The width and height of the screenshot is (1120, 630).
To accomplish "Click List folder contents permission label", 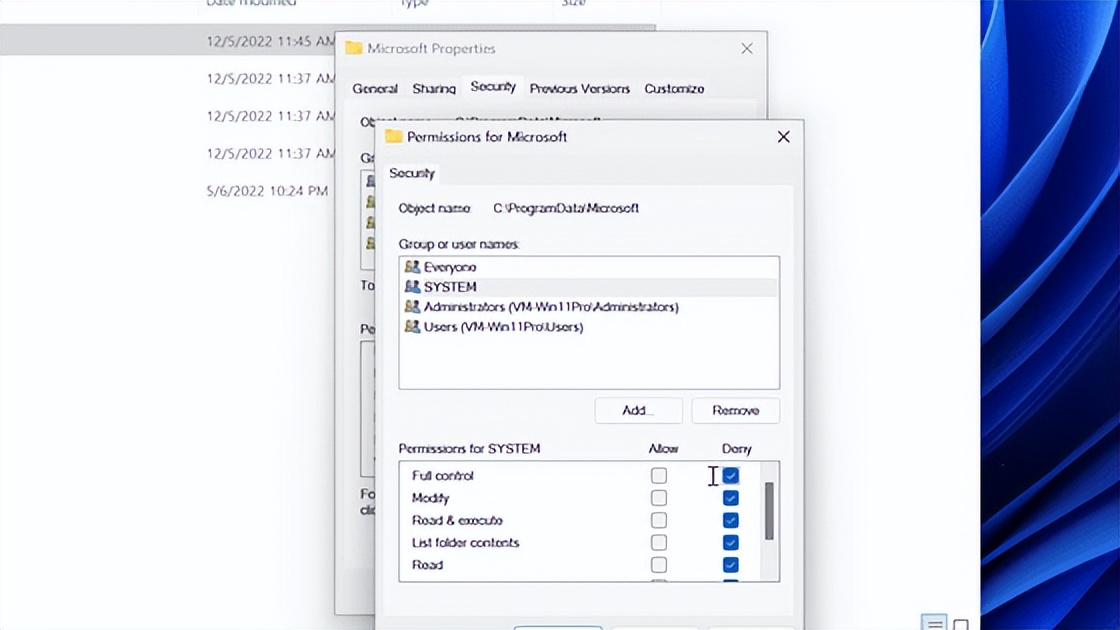I will click(465, 542).
